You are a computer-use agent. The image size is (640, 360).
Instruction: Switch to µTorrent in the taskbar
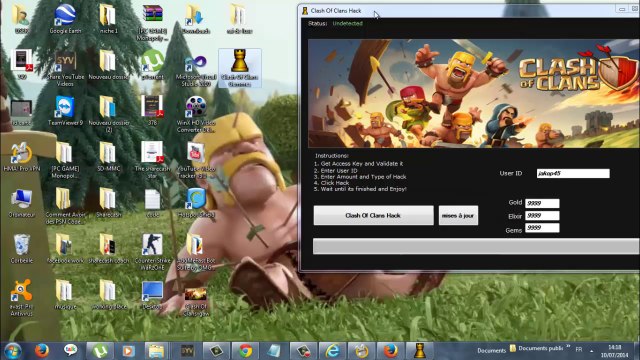tap(100, 351)
